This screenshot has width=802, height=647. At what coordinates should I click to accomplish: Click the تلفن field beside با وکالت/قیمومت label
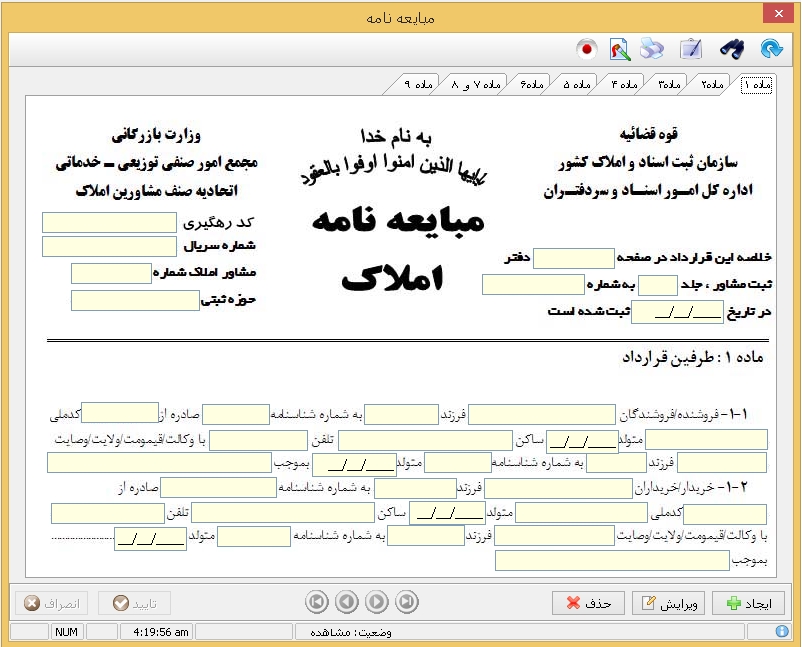point(258,440)
